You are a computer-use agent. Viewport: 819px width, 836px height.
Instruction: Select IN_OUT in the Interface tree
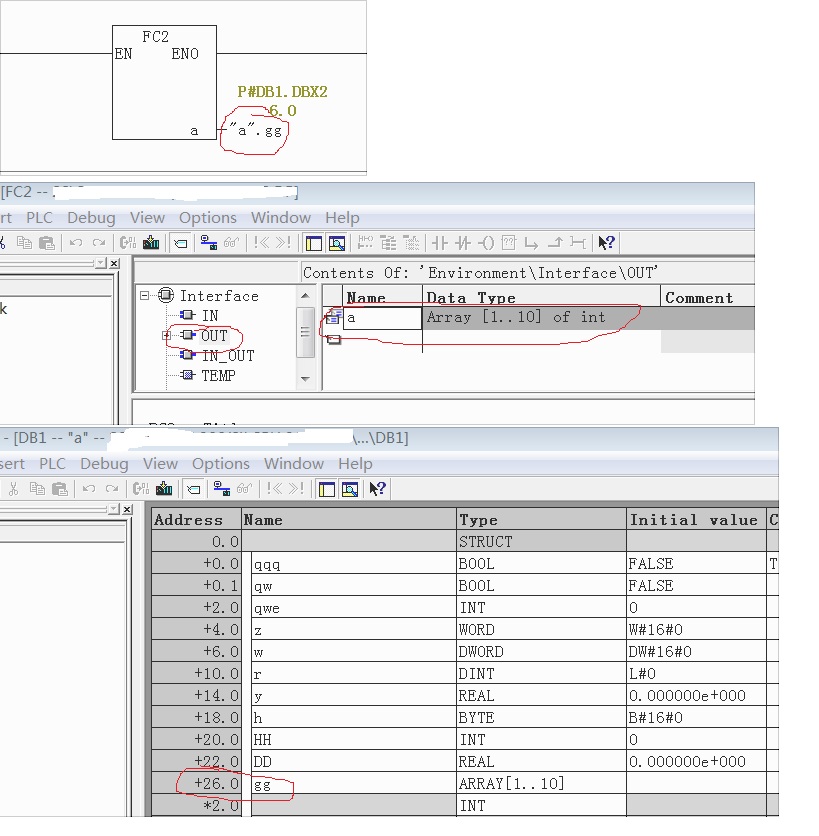(228, 356)
